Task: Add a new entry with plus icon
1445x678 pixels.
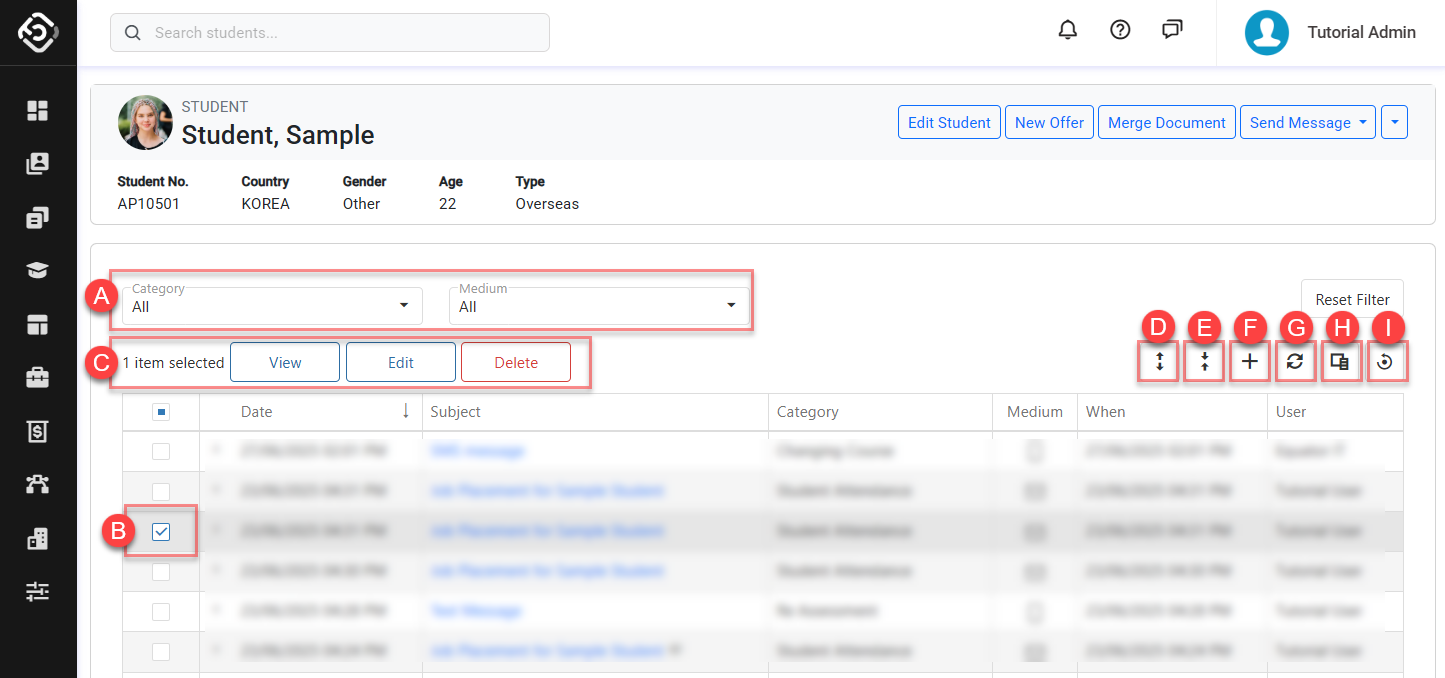Action: 1249,362
